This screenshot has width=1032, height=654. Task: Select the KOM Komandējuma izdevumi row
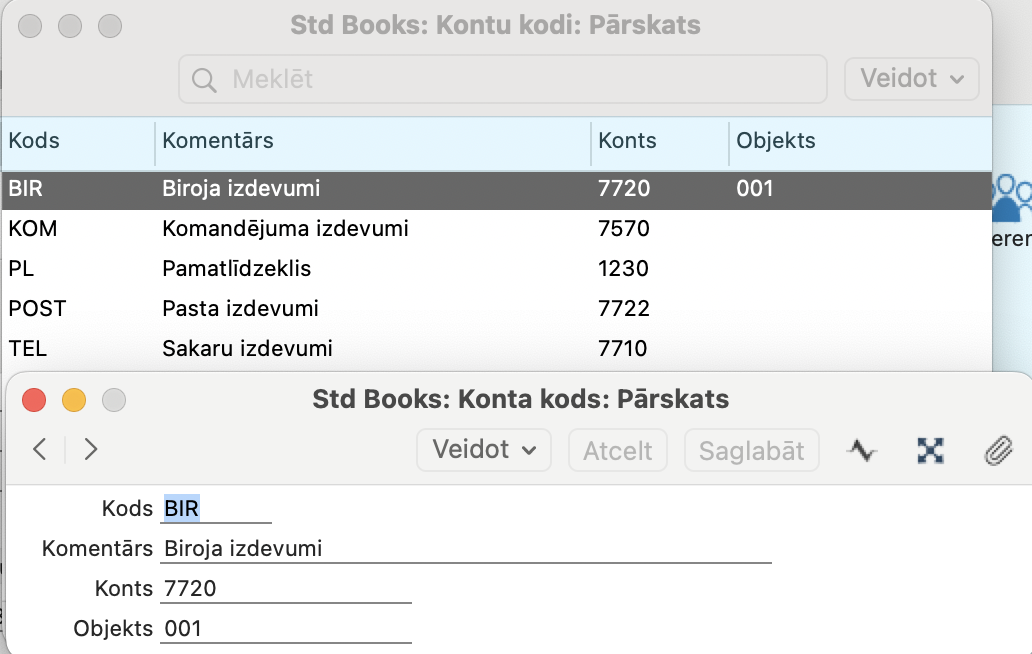[x=497, y=228]
